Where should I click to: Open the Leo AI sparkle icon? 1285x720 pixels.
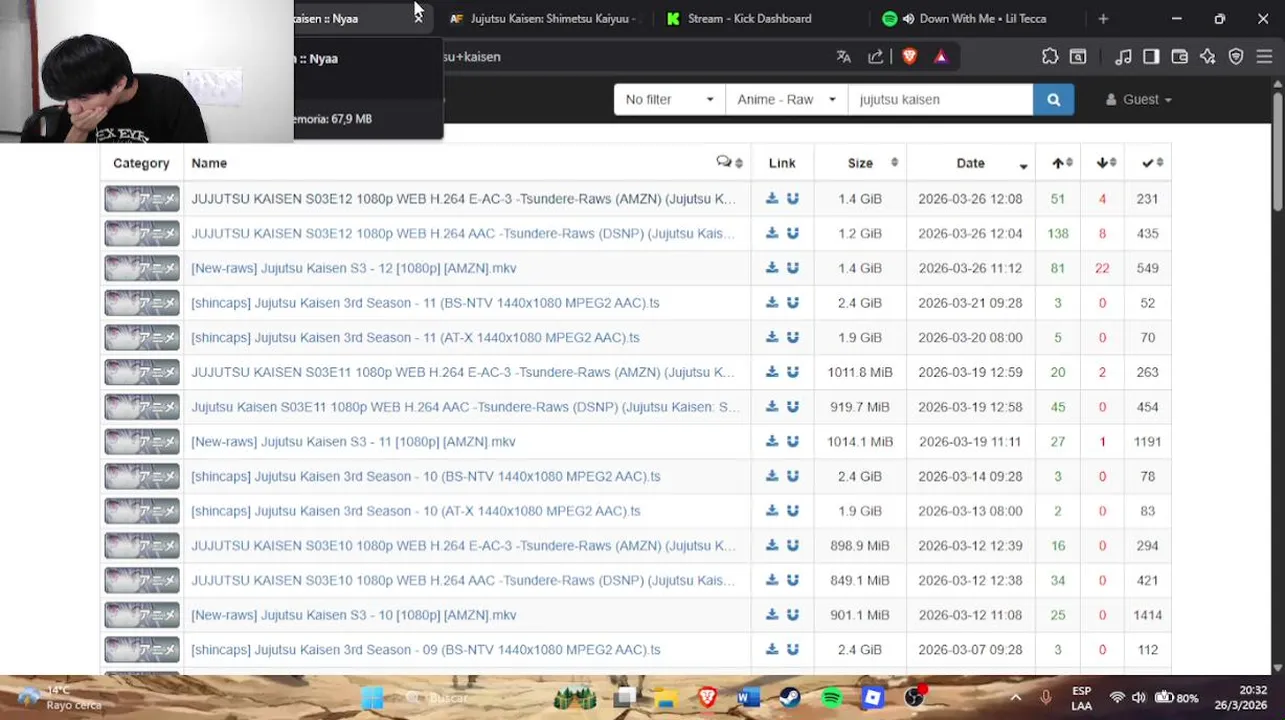pyautogui.click(x=1207, y=57)
